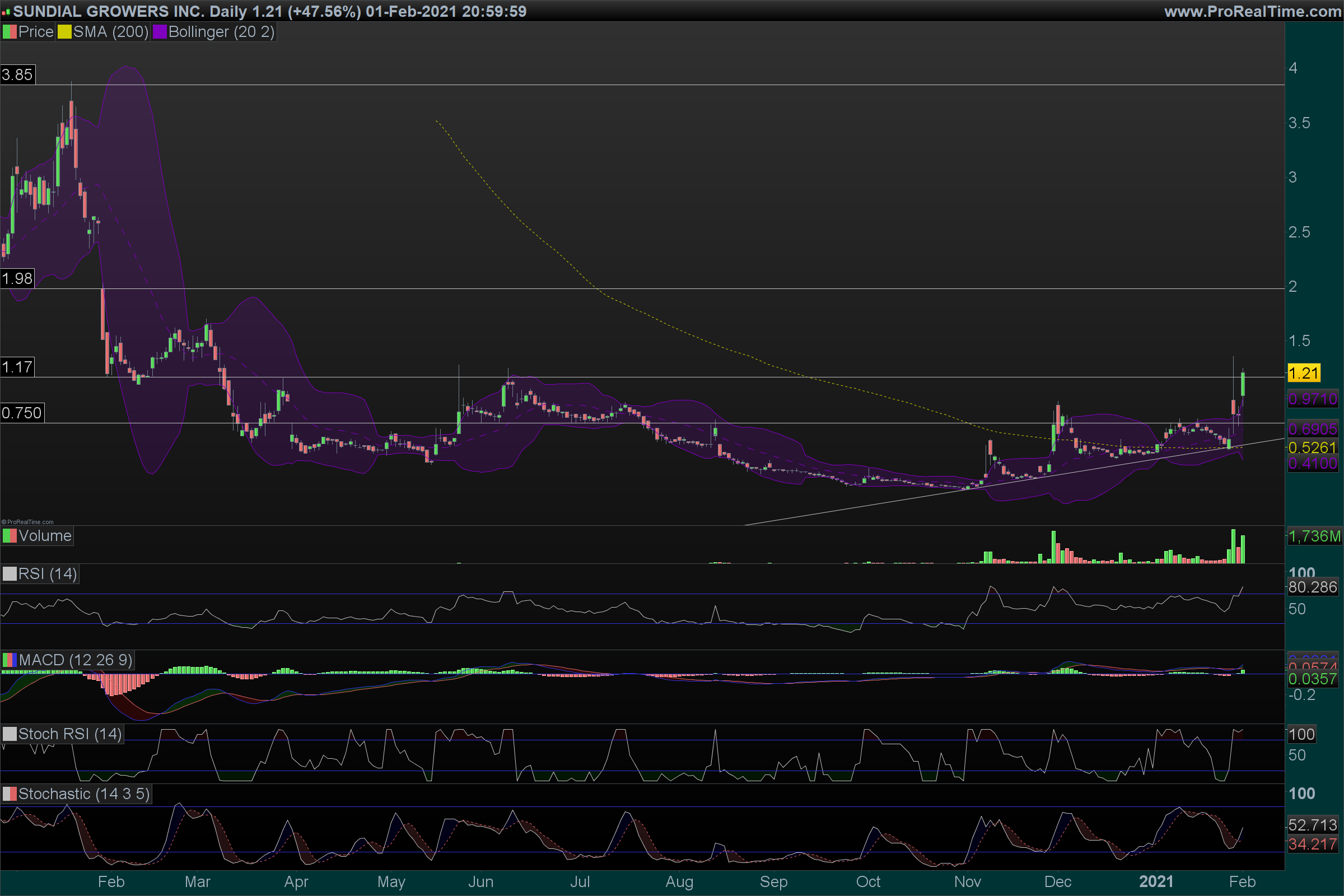Screen dimensions: 1344x896
Task: Click the MACD (12 26 9) legend icon
Action: click(x=10, y=660)
